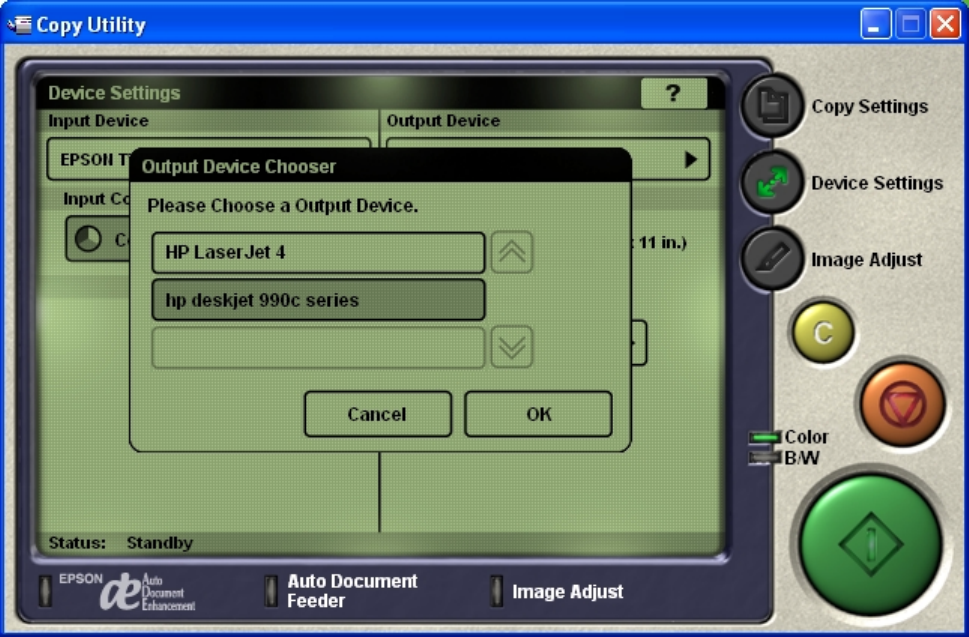Viewport: 969px width, 637px height.
Task: Click the Device Settings side label
Action: click(877, 183)
